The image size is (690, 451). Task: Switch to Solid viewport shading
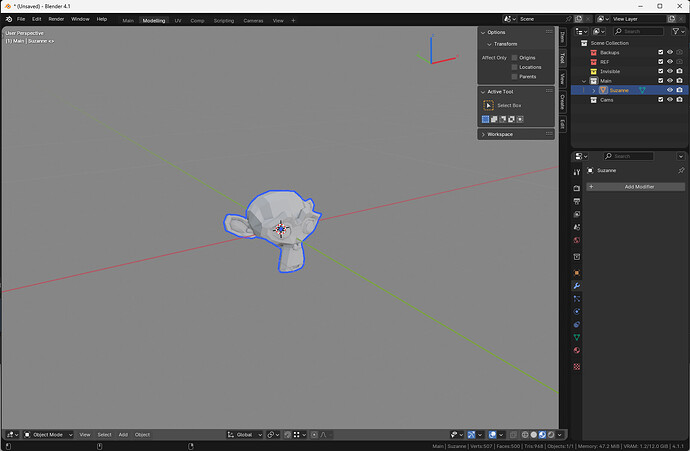pos(534,435)
